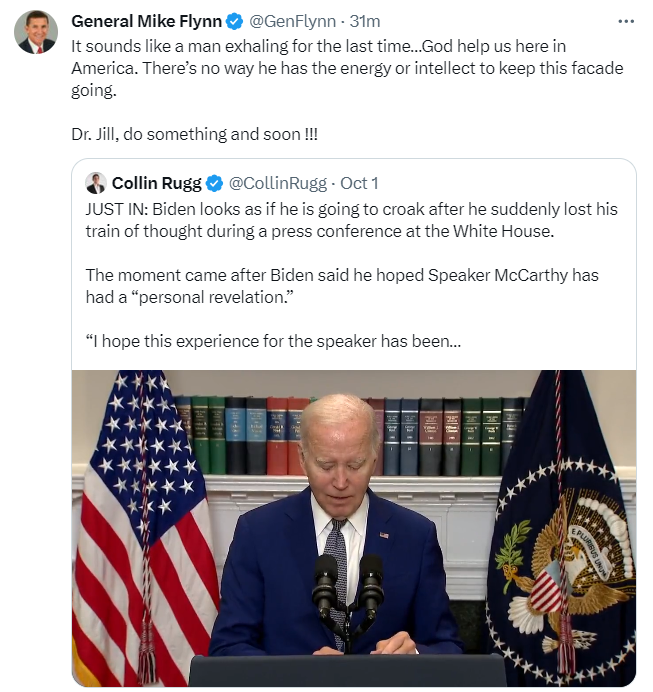Viewport: 653px width, 692px height.
Task: Click the verified badge next to Collin Rugg
Action: coord(214,183)
